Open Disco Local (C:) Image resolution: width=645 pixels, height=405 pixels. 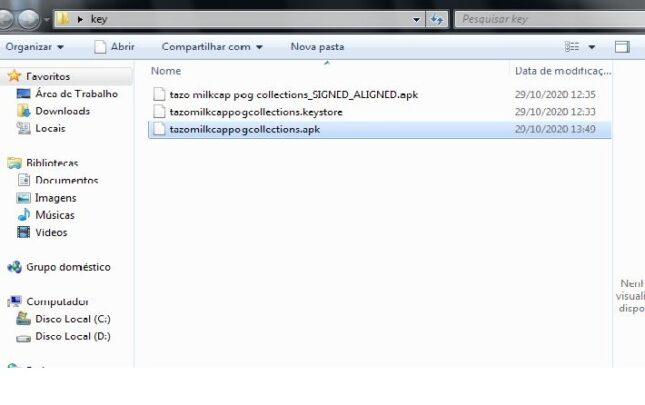[x=73, y=319]
